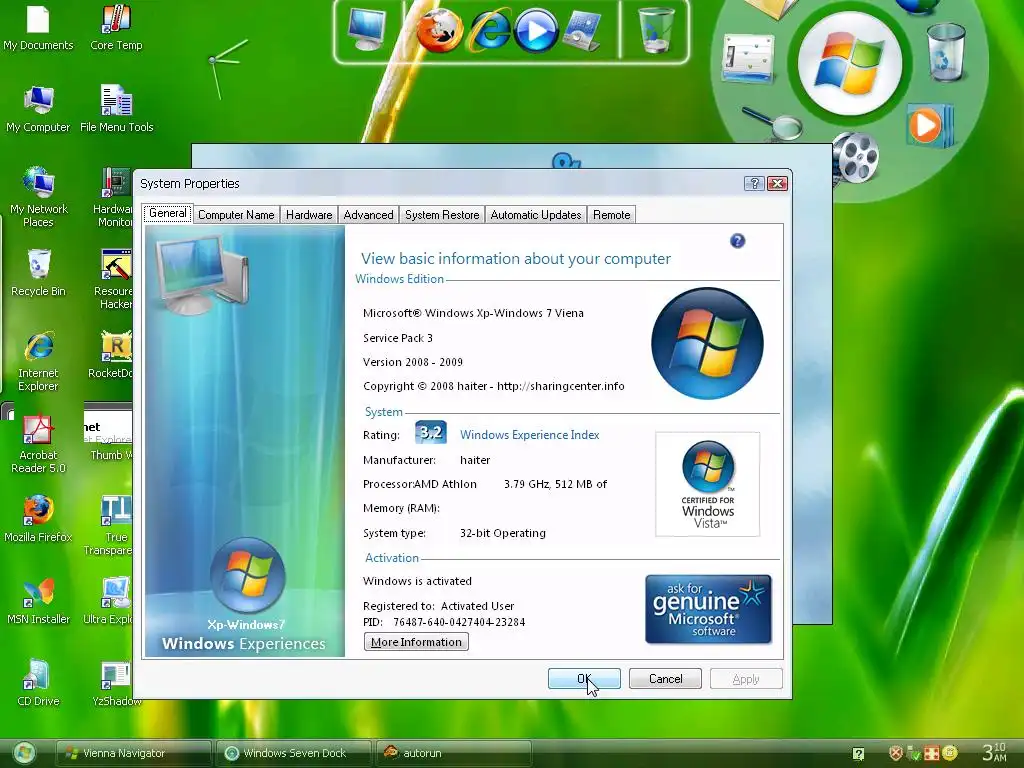Switch to Vienna Navigator taskbar item
1024x768 pixels.
tap(133, 753)
